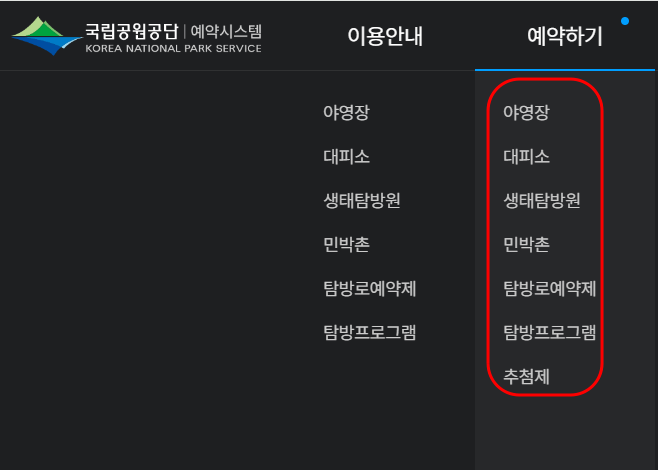Open the 예약하기 top menu
The width and height of the screenshot is (658, 470).
tap(564, 36)
